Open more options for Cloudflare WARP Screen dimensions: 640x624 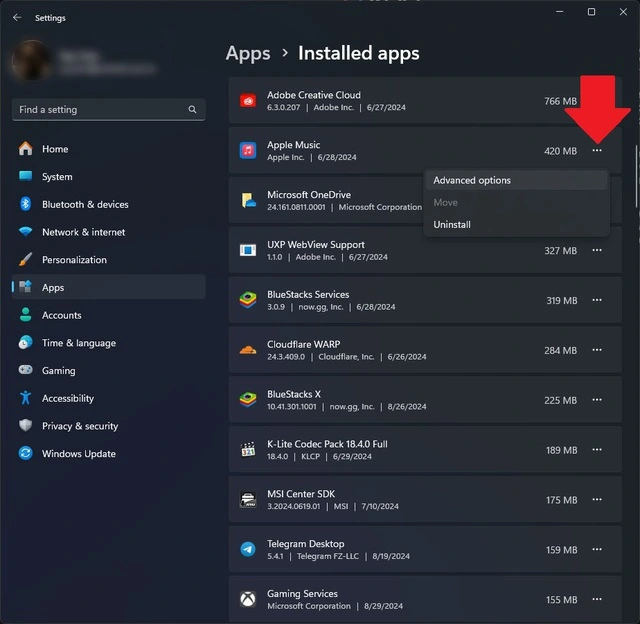pos(597,350)
